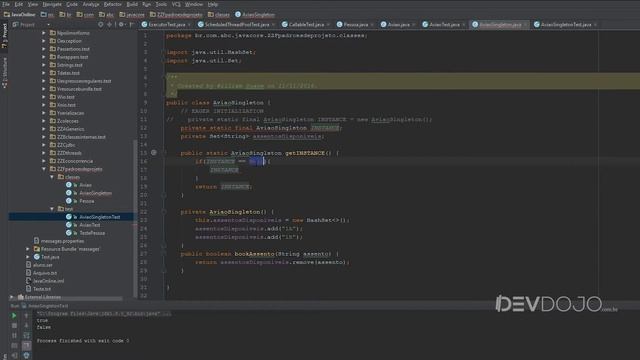The image size is (640, 360).
Task: Expand the ZZAGenerics package
Action: coord(44,129)
